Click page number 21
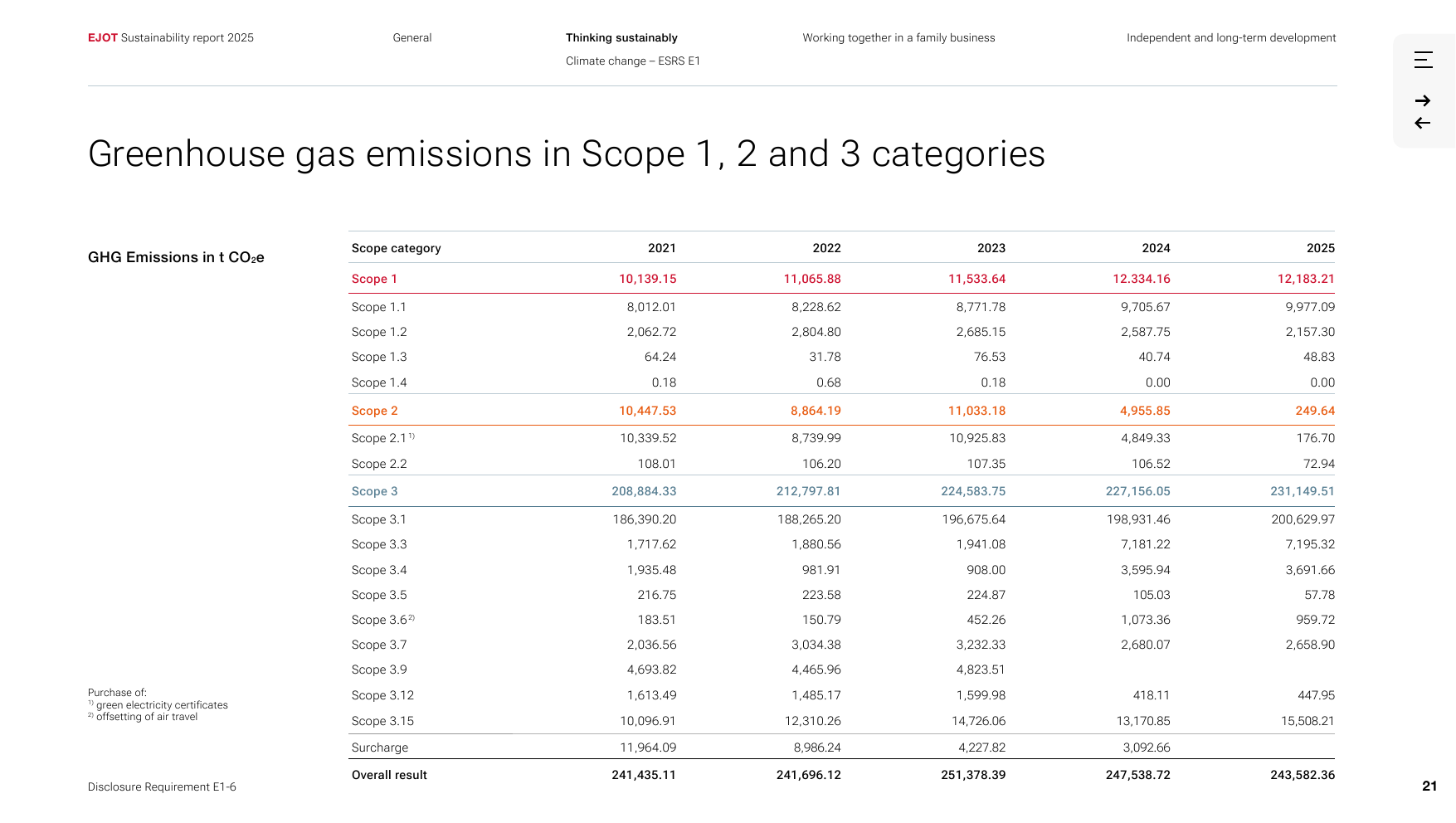This screenshot has height=823, width=1456. coord(1429,786)
